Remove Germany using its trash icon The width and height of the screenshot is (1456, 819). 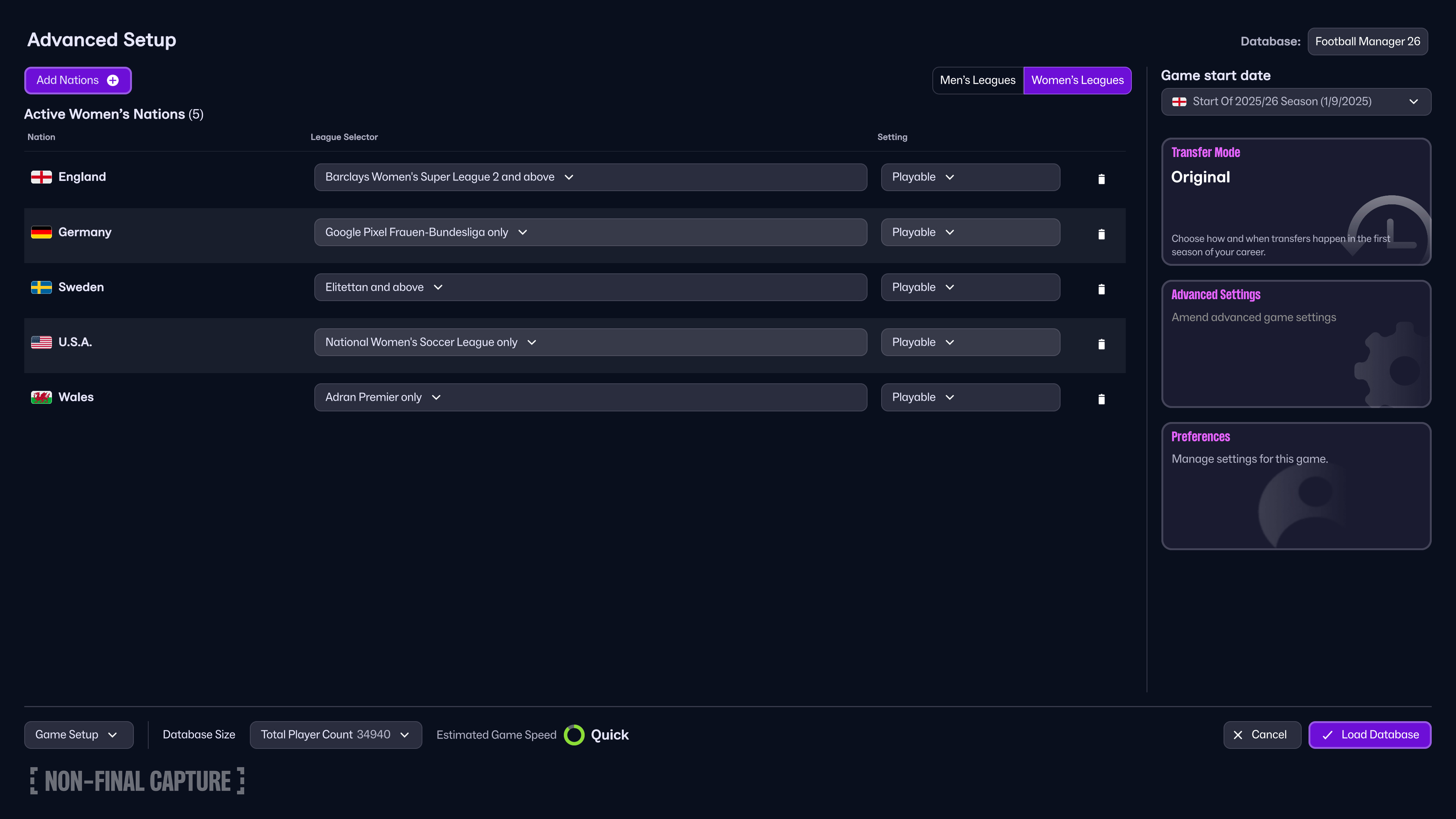pyautogui.click(x=1101, y=234)
